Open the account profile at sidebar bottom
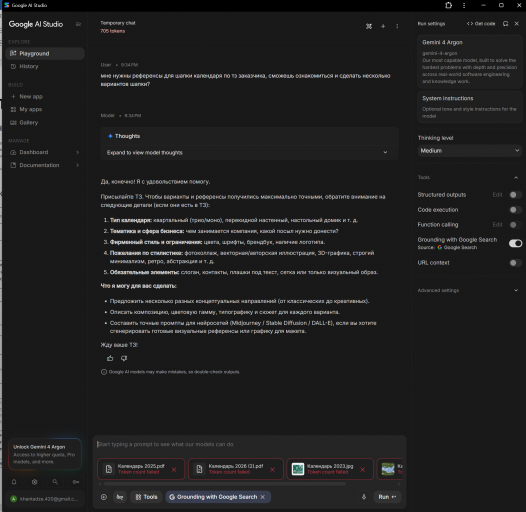526x512 pixels. pos(45,499)
